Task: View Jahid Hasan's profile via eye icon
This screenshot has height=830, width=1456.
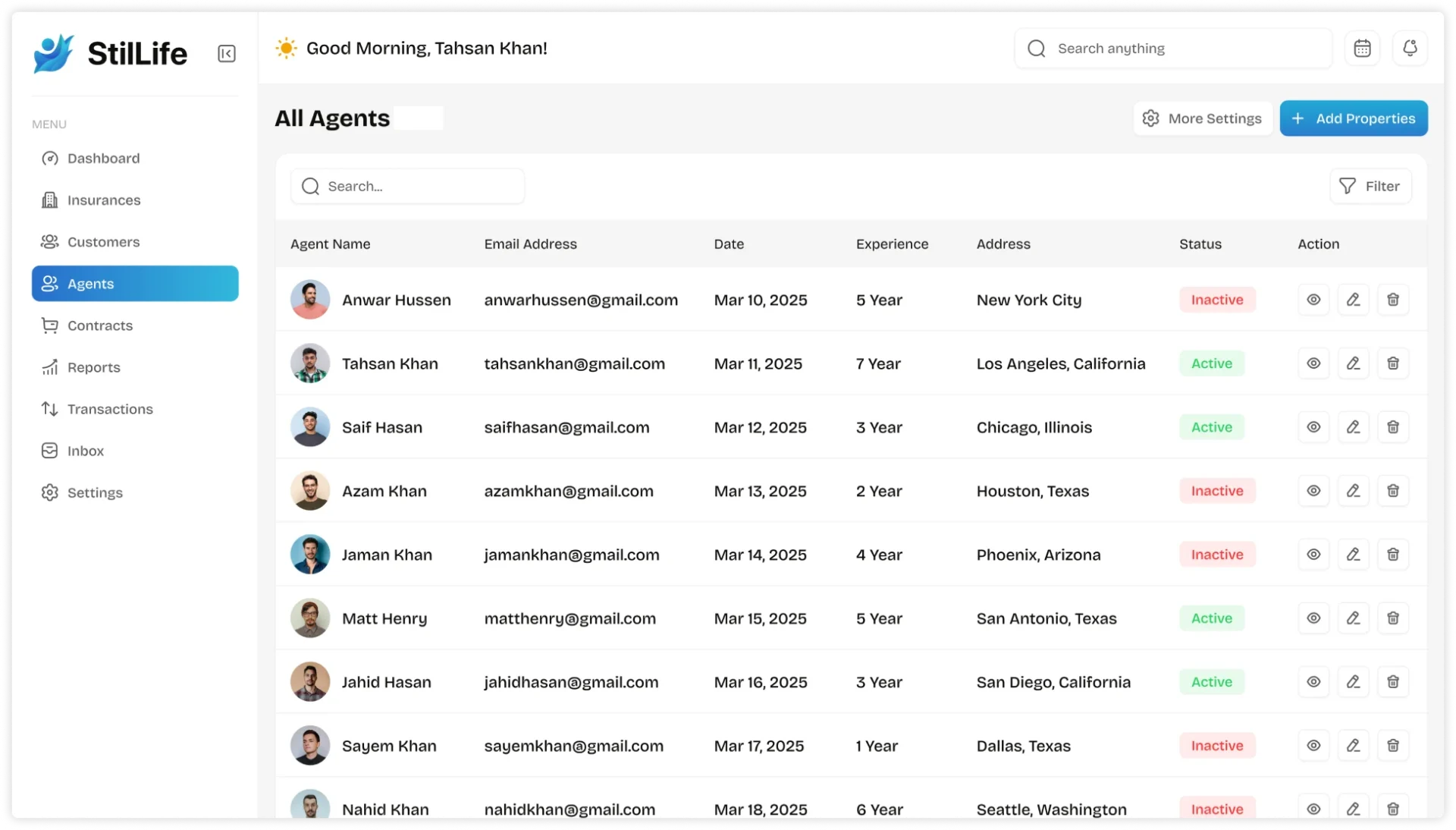Action: 1313,682
